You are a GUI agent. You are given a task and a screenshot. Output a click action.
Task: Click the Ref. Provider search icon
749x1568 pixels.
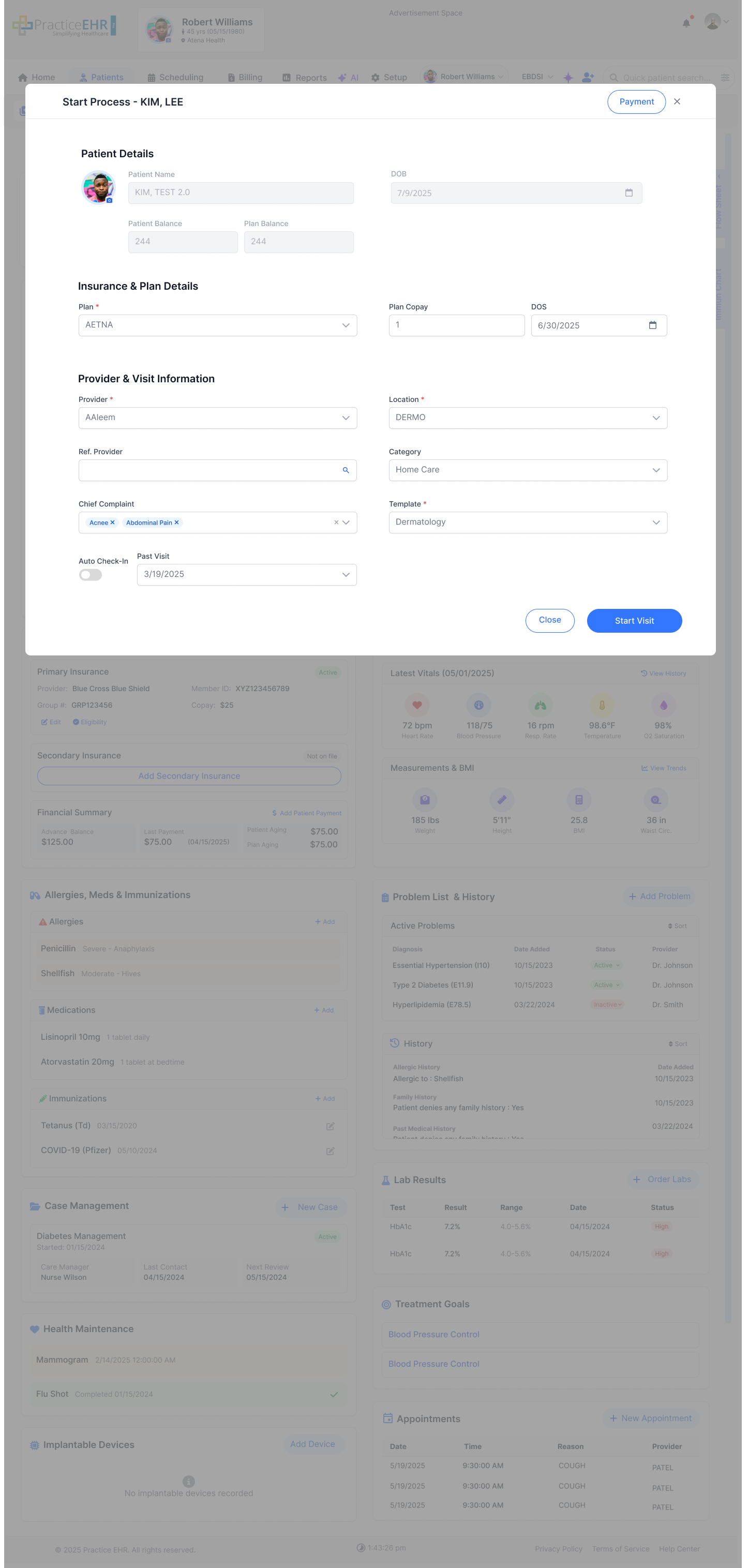click(x=346, y=470)
